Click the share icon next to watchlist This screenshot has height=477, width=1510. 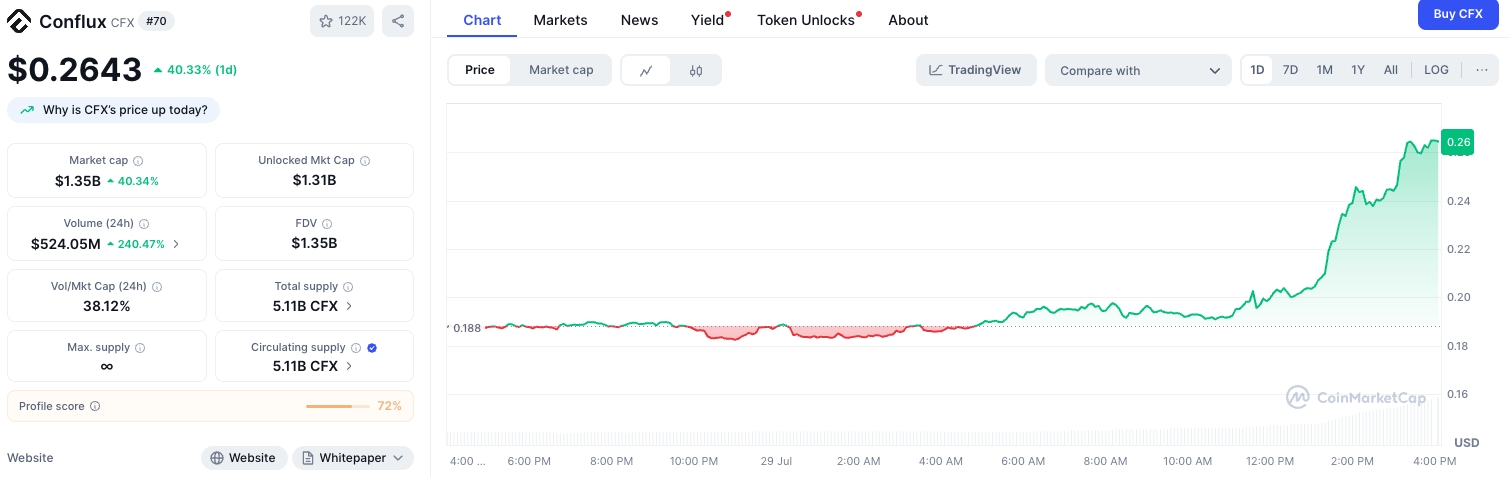click(397, 21)
